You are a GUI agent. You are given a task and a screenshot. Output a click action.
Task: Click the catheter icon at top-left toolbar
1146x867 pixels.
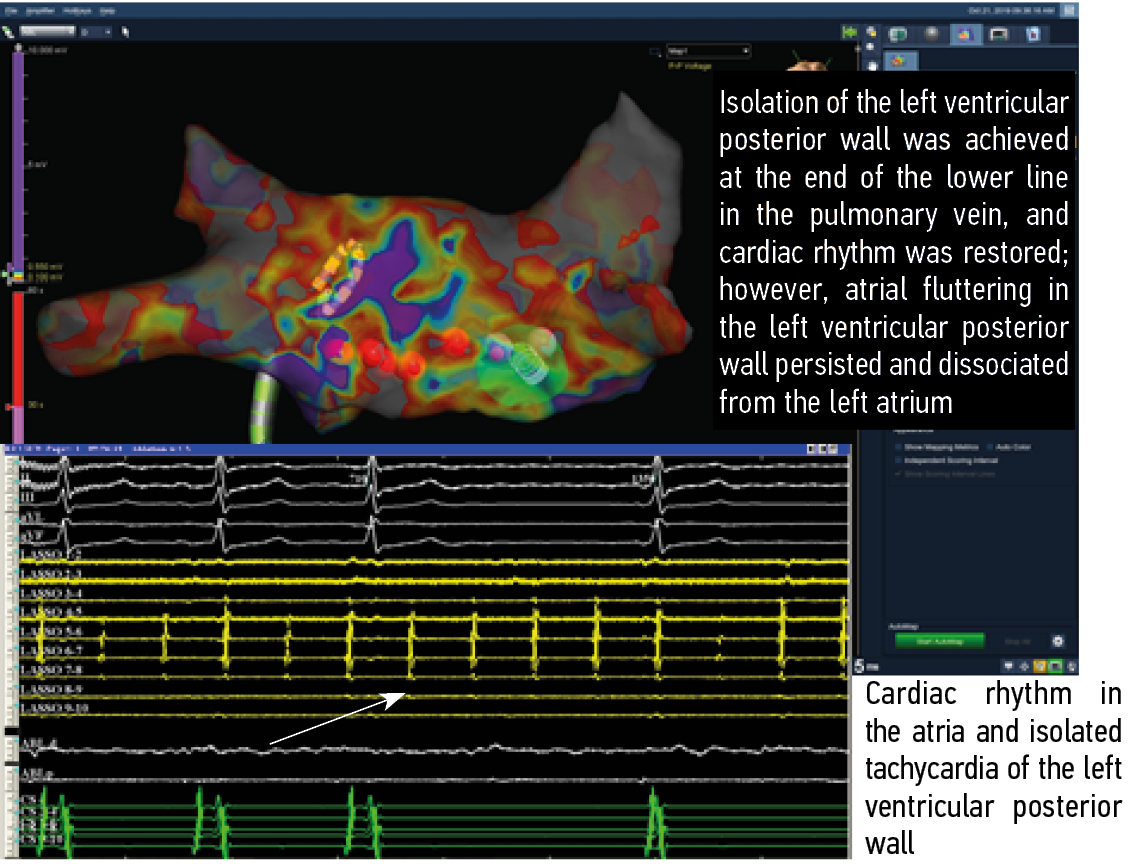(x=11, y=32)
